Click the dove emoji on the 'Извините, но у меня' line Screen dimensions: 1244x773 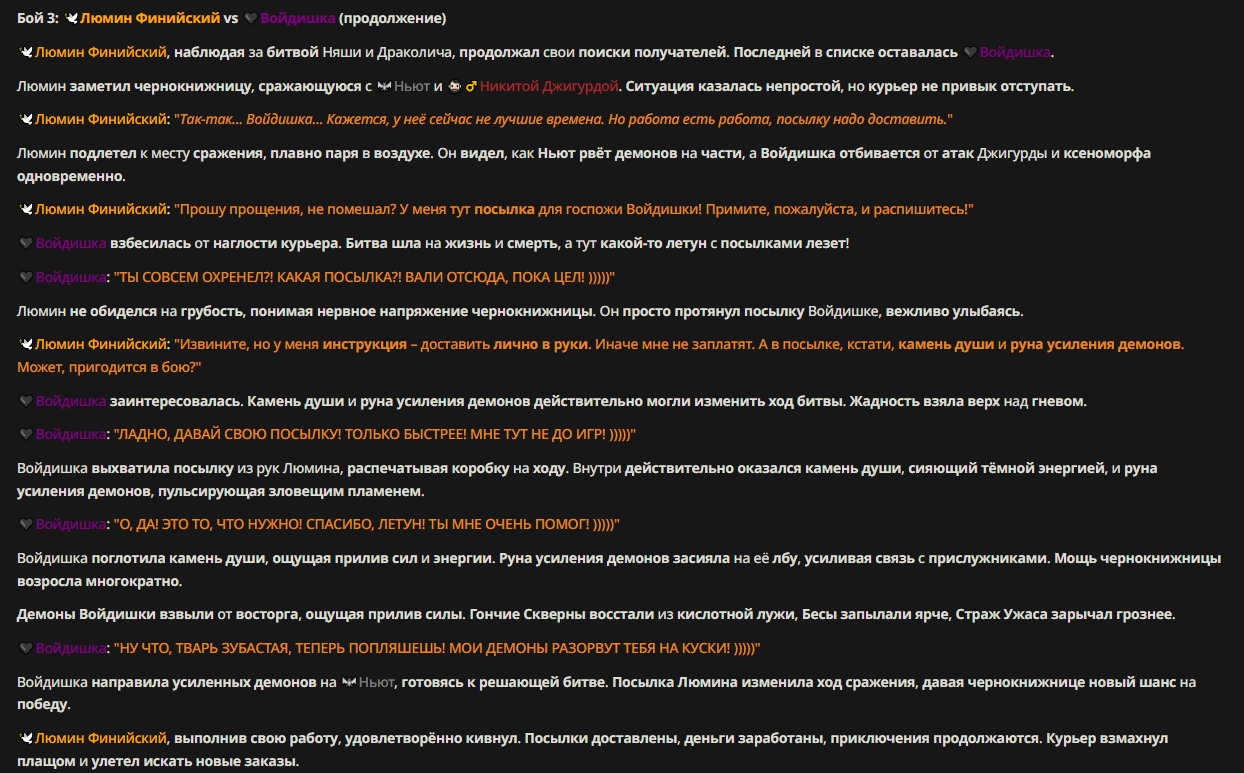(26, 344)
